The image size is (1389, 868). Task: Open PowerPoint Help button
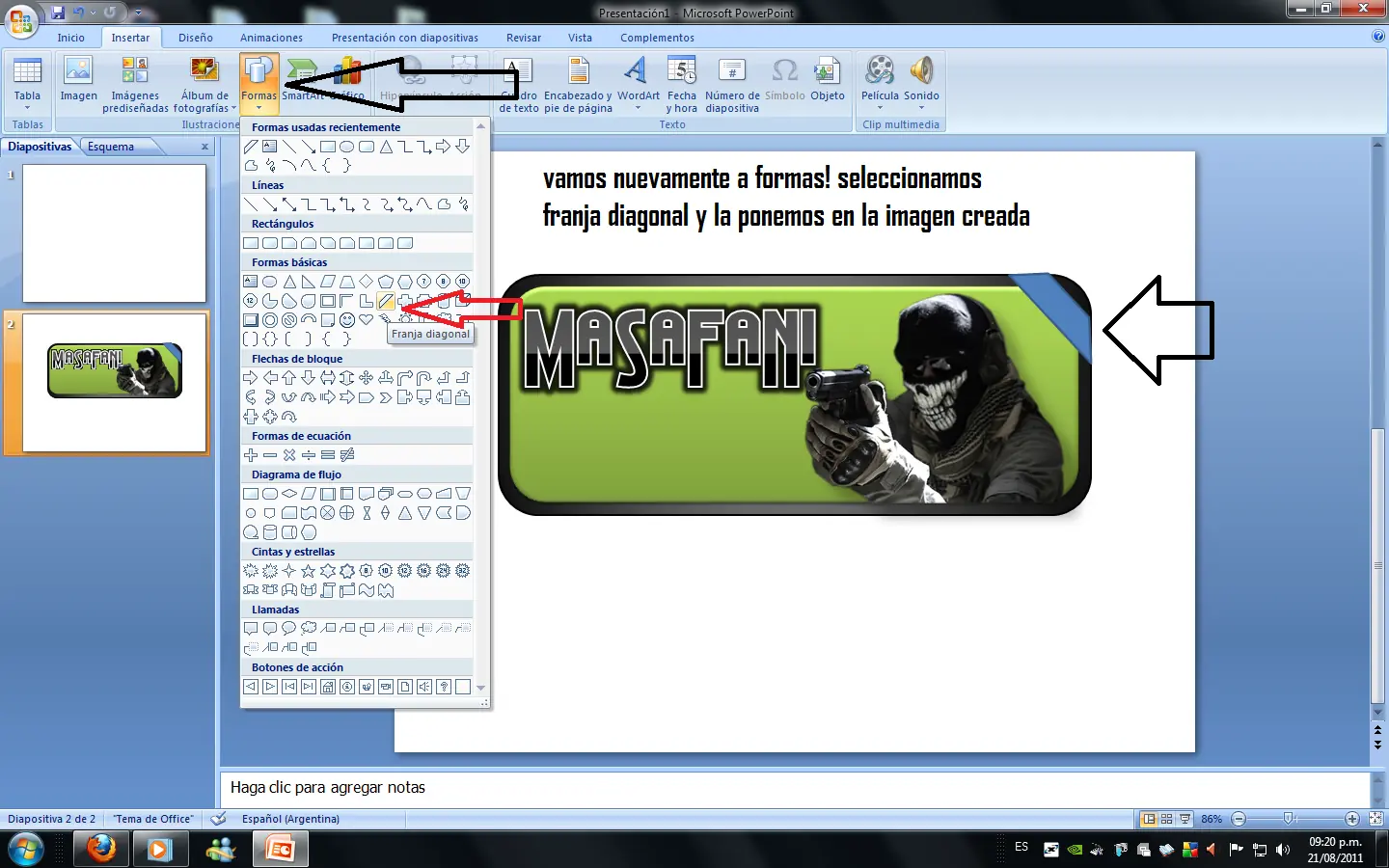1377,37
